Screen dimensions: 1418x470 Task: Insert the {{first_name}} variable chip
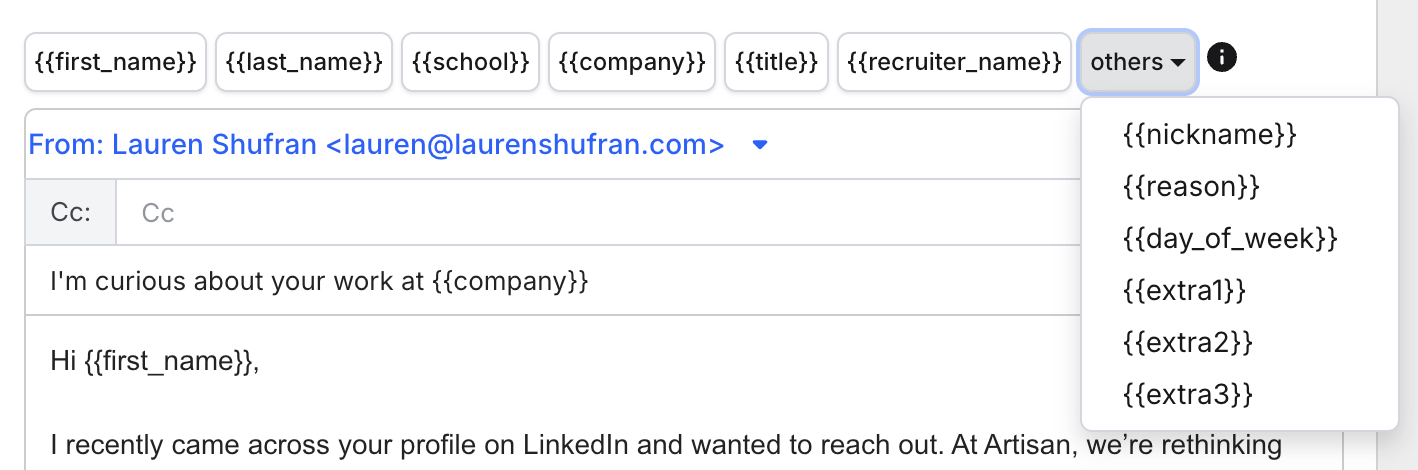[x=116, y=62]
